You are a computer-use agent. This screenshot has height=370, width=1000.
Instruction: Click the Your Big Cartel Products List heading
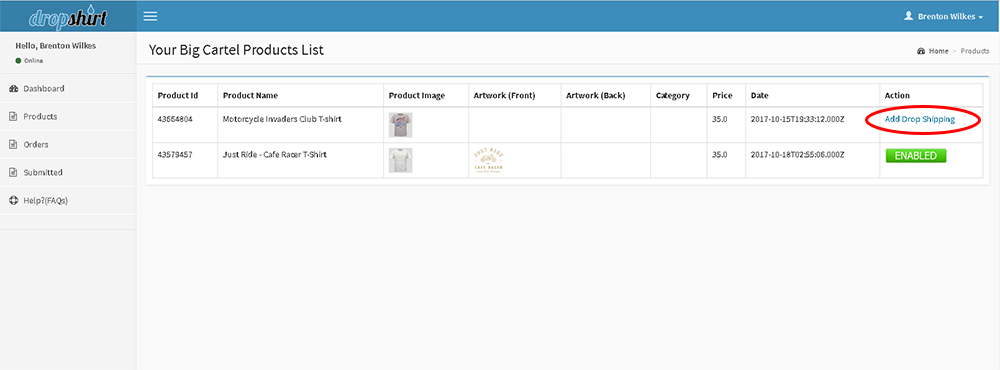(236, 50)
